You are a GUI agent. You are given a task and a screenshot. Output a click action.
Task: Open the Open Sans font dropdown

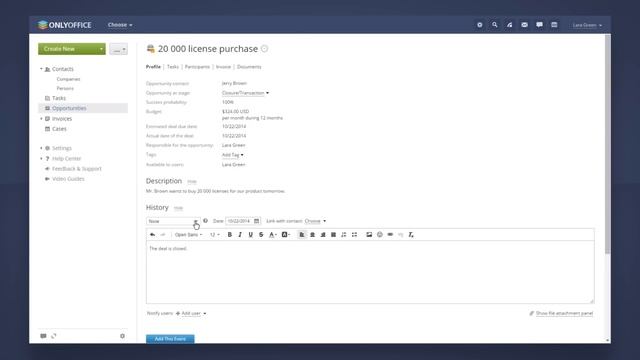pos(188,235)
